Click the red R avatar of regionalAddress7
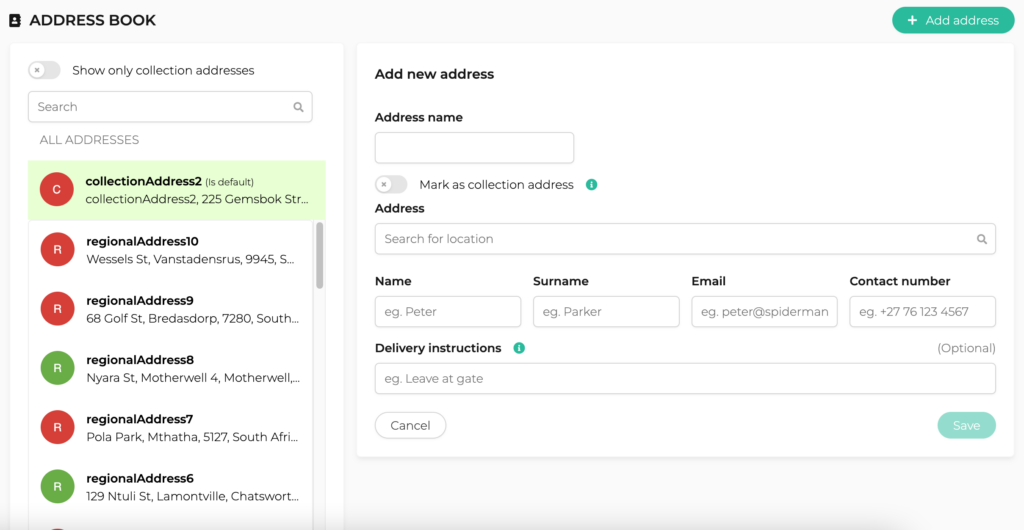The height and width of the screenshot is (530, 1024). click(x=57, y=427)
